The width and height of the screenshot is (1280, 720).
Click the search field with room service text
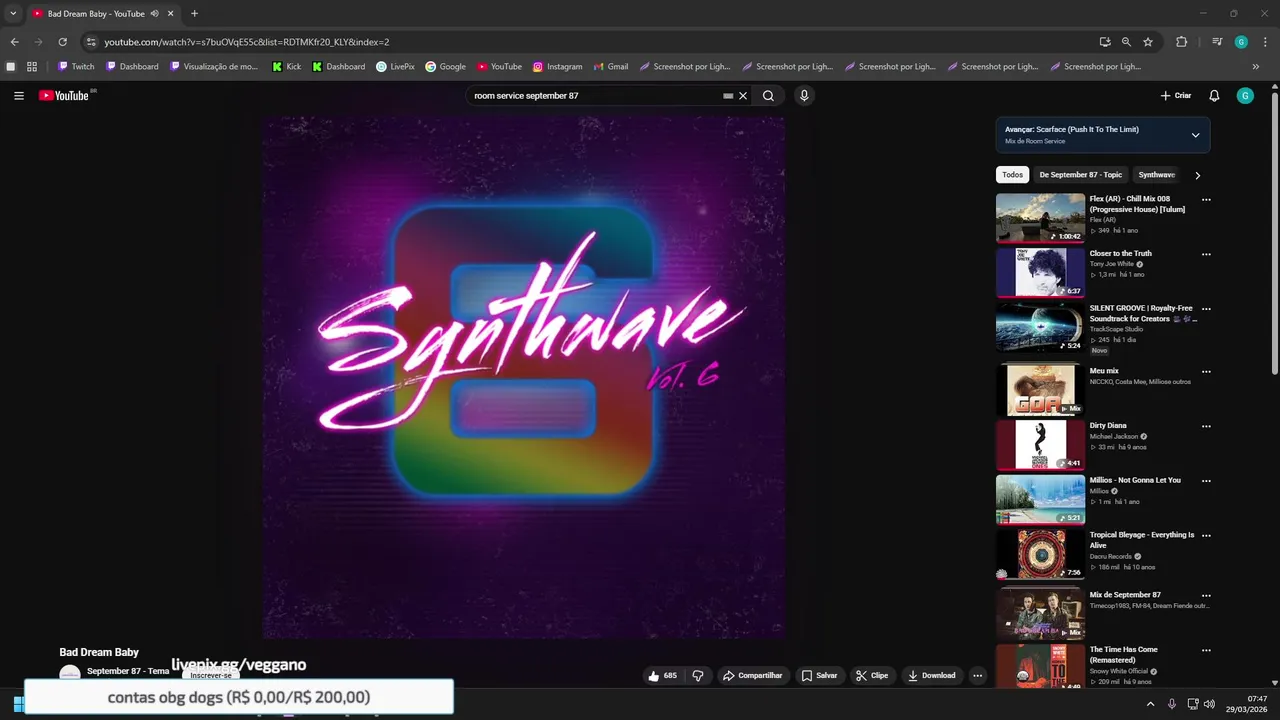(x=595, y=96)
